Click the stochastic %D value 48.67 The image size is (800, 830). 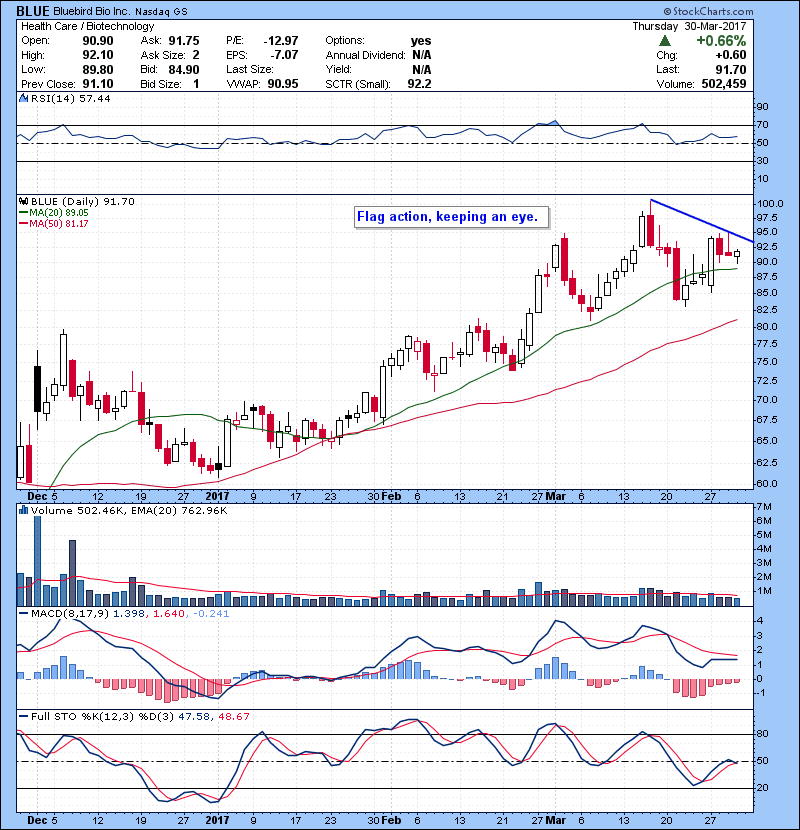click(233, 717)
